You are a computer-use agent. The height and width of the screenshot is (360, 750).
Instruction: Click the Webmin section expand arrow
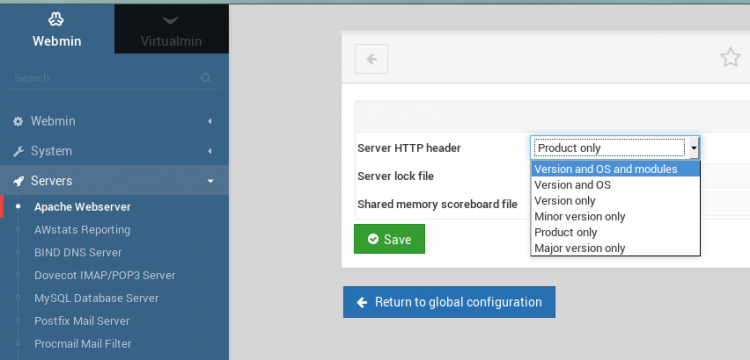point(210,122)
